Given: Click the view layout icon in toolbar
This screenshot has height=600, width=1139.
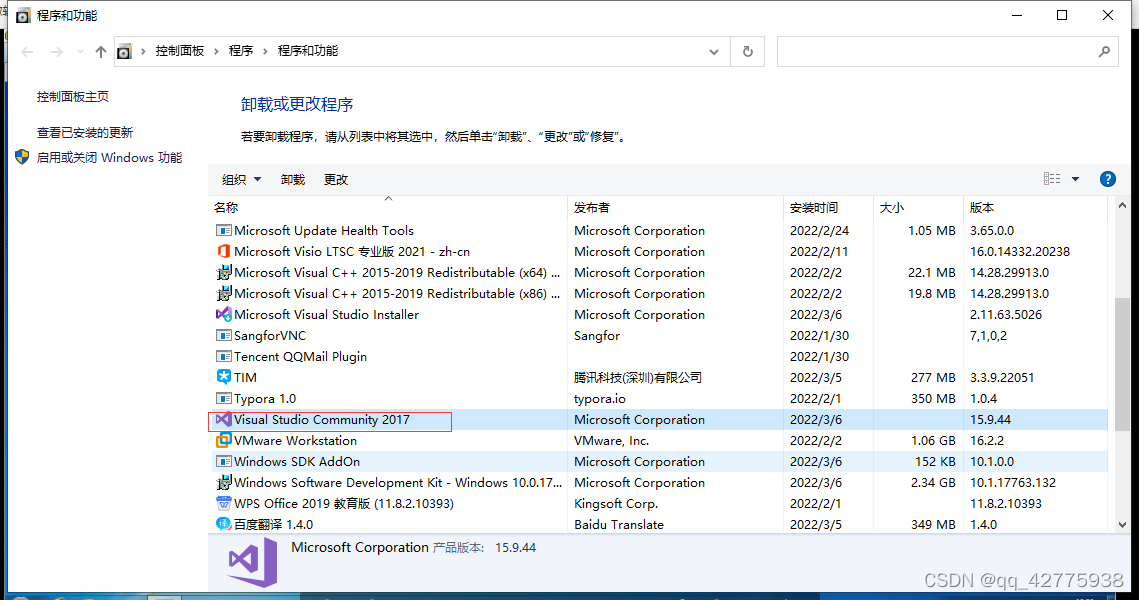Looking at the screenshot, I should (1052, 179).
